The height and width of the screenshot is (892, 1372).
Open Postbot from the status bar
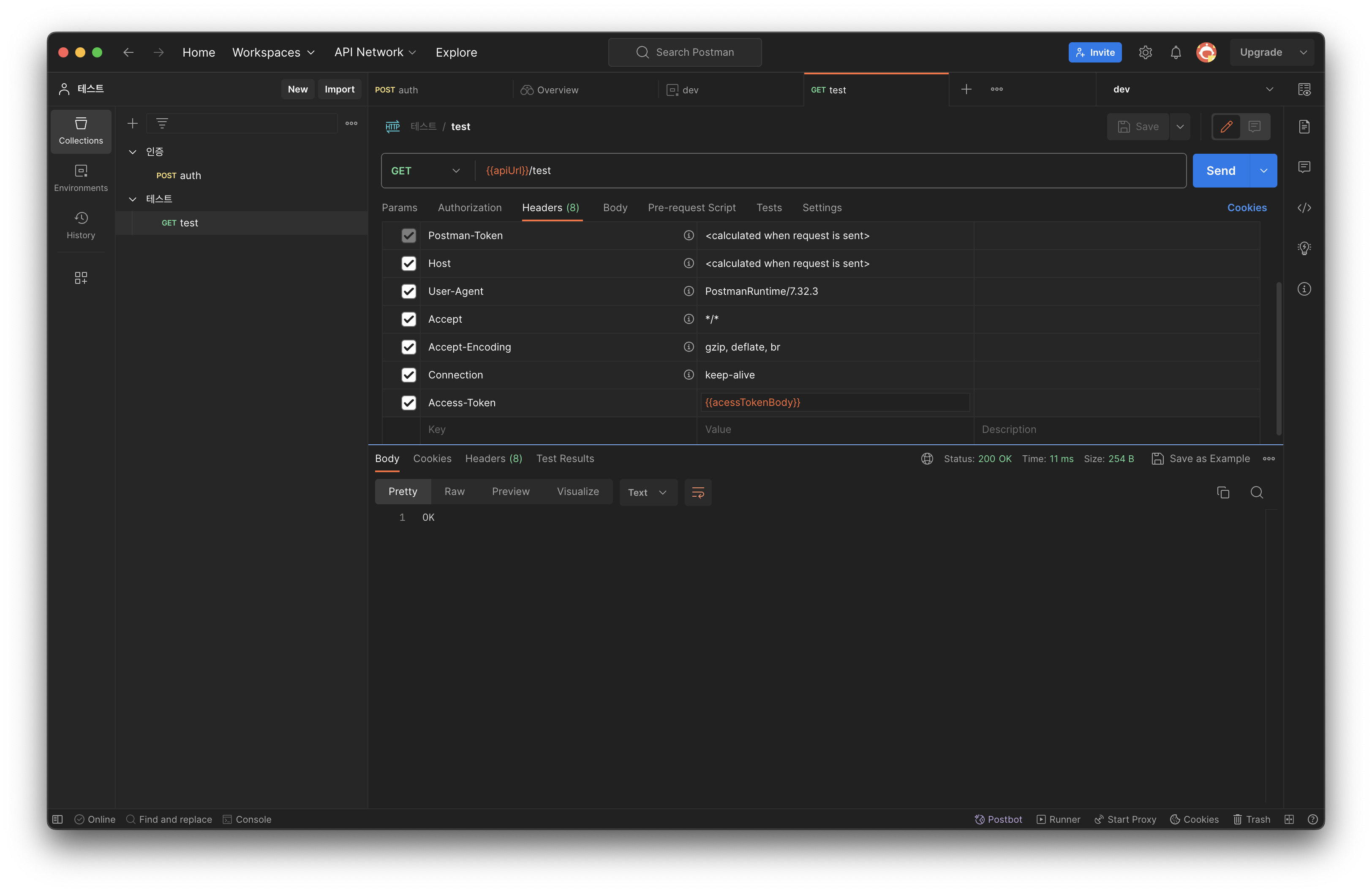point(998,819)
